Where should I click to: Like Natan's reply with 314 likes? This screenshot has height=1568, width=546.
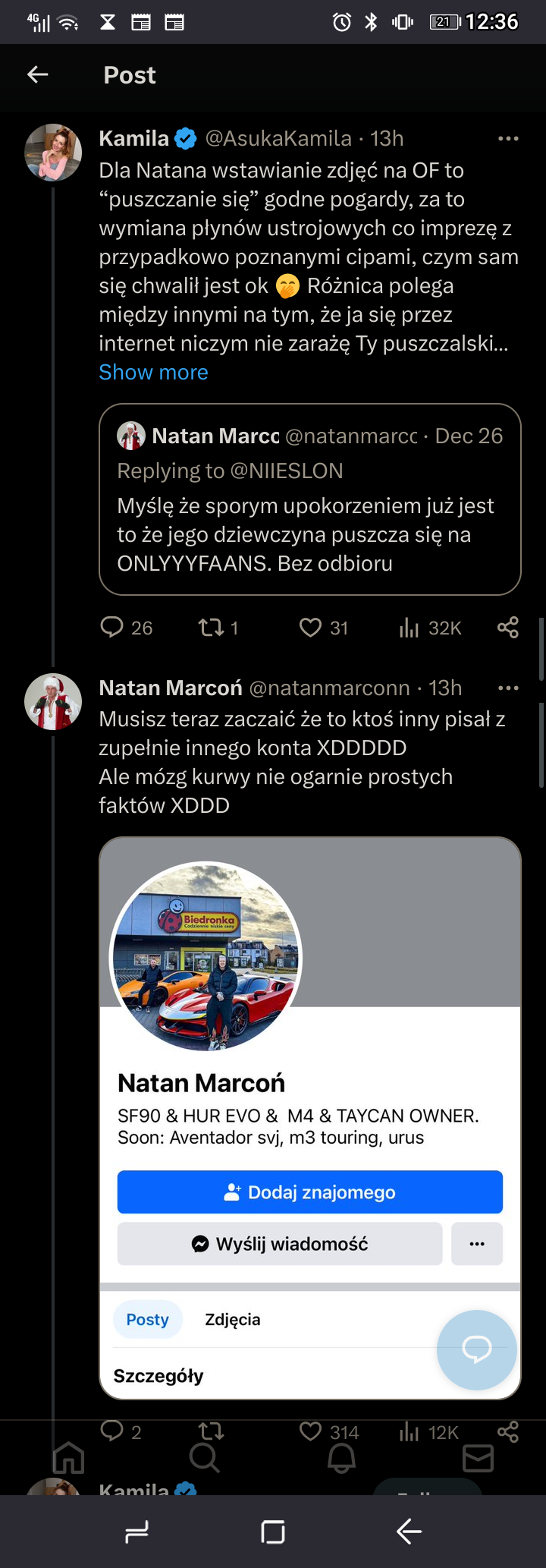click(x=311, y=1431)
